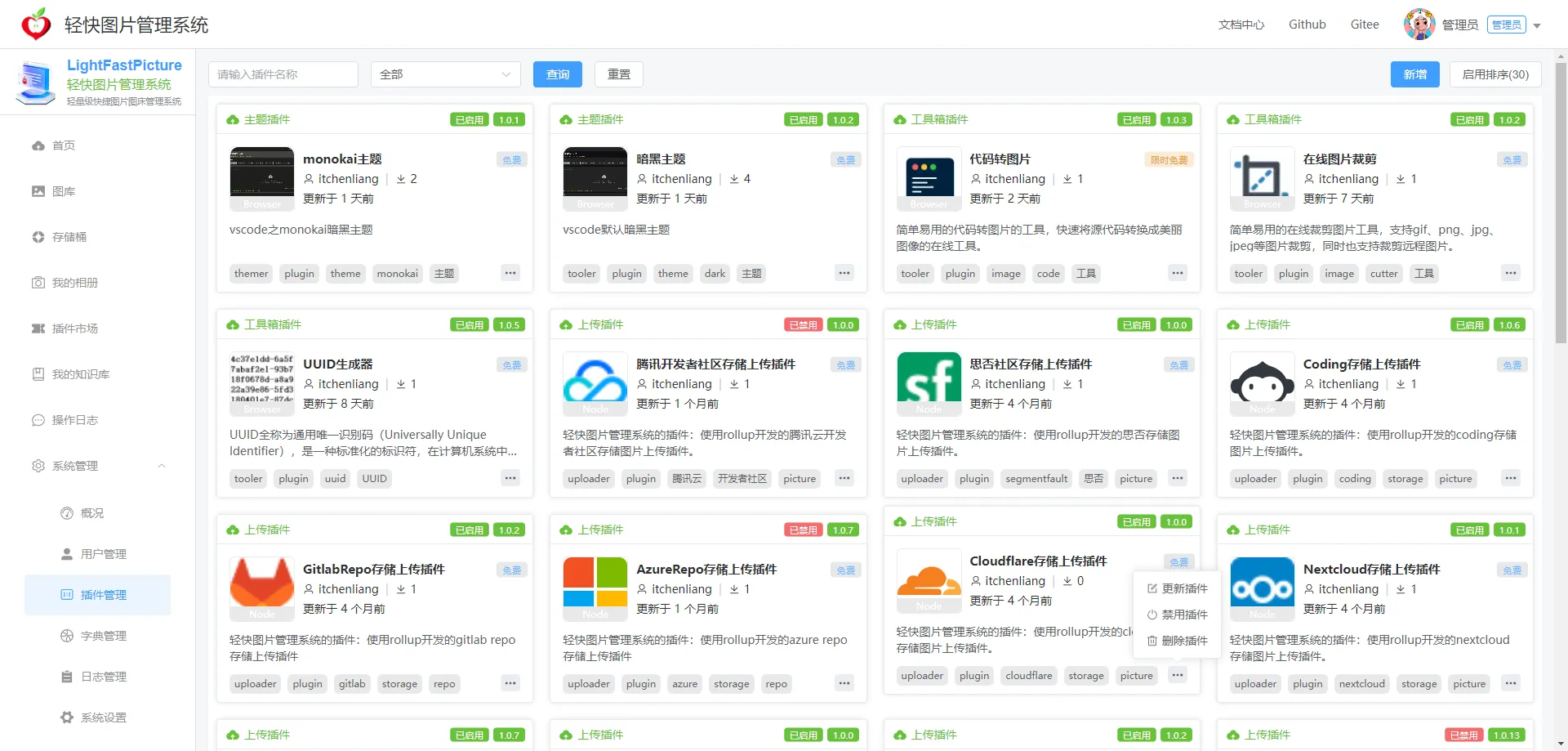Click the 存储桶 storage bucket icon
The height and width of the screenshot is (751, 1568).
(x=38, y=237)
